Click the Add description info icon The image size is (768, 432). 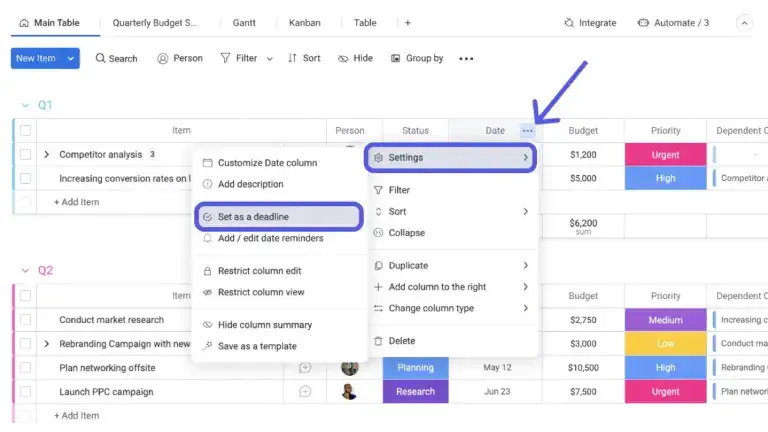point(208,184)
